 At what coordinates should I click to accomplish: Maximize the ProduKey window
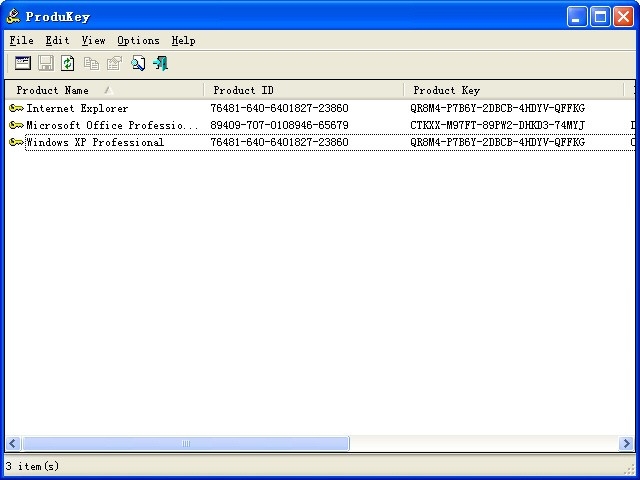[600, 17]
